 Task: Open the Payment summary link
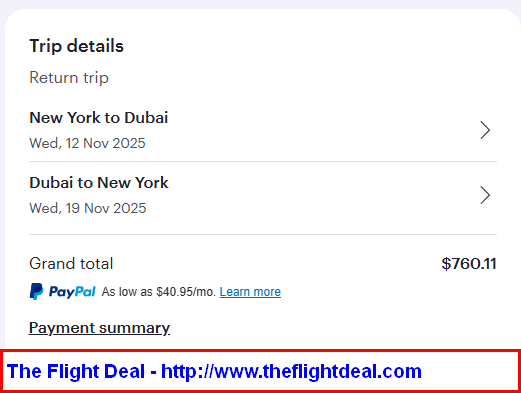click(99, 328)
